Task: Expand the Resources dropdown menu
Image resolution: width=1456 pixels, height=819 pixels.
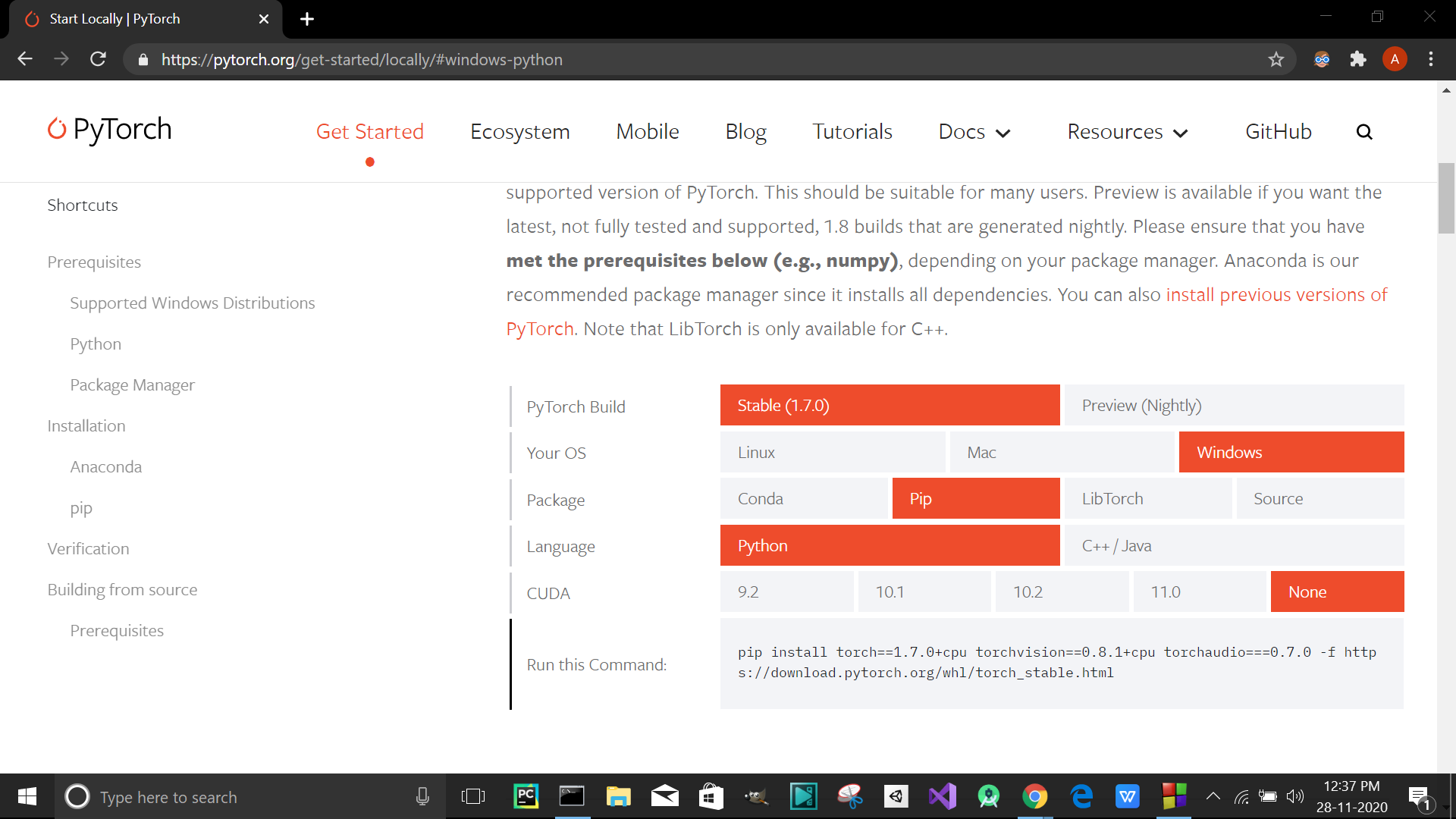Action: (x=1127, y=131)
